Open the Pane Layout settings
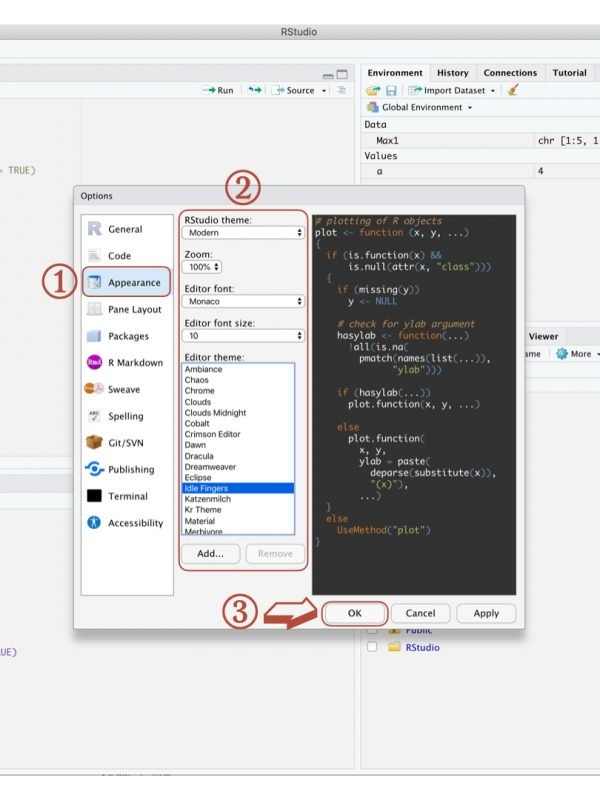The height and width of the screenshot is (800, 600). click(134, 310)
